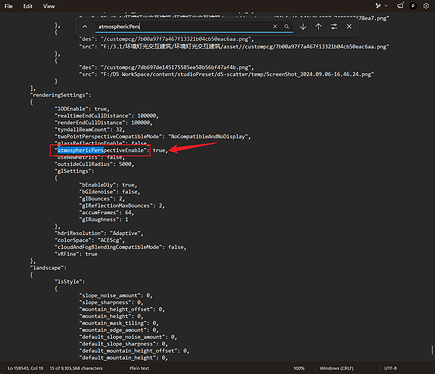Clear the find search text with the X
The height and width of the screenshot is (374, 435).
tap(275, 27)
